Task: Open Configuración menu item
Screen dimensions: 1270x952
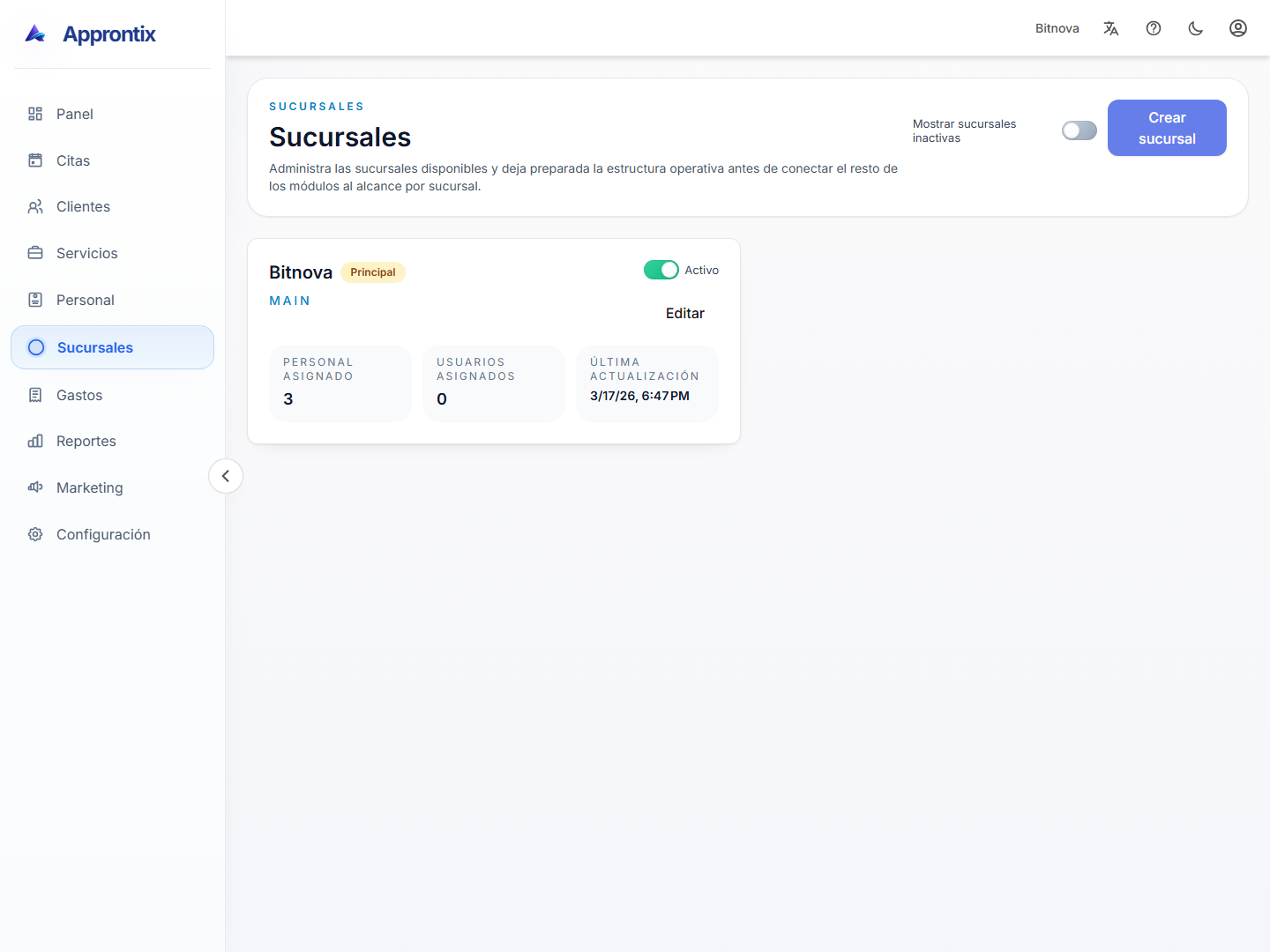Action: pos(112,534)
